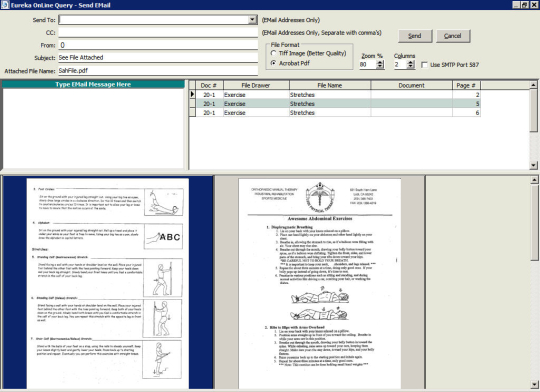
Task: Select row selector for page 2 row
Action: pyautogui.click(x=192, y=94)
